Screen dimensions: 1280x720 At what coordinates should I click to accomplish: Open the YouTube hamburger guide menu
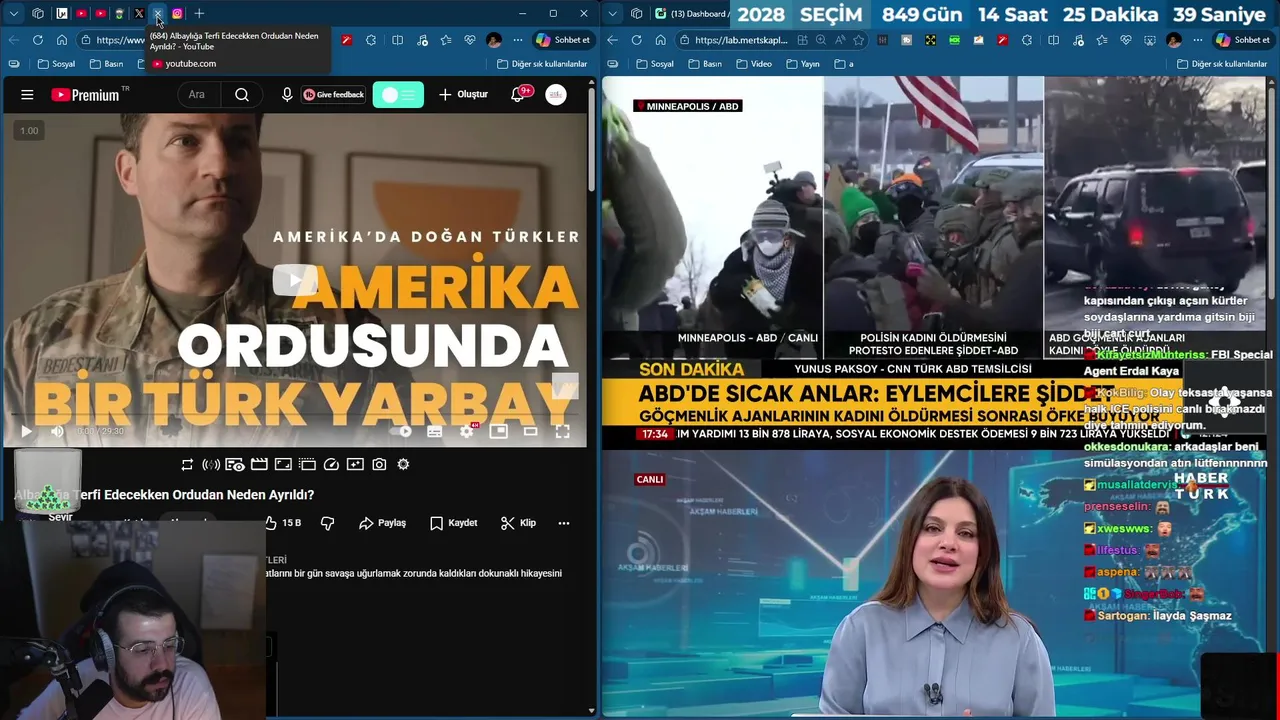tap(27, 95)
